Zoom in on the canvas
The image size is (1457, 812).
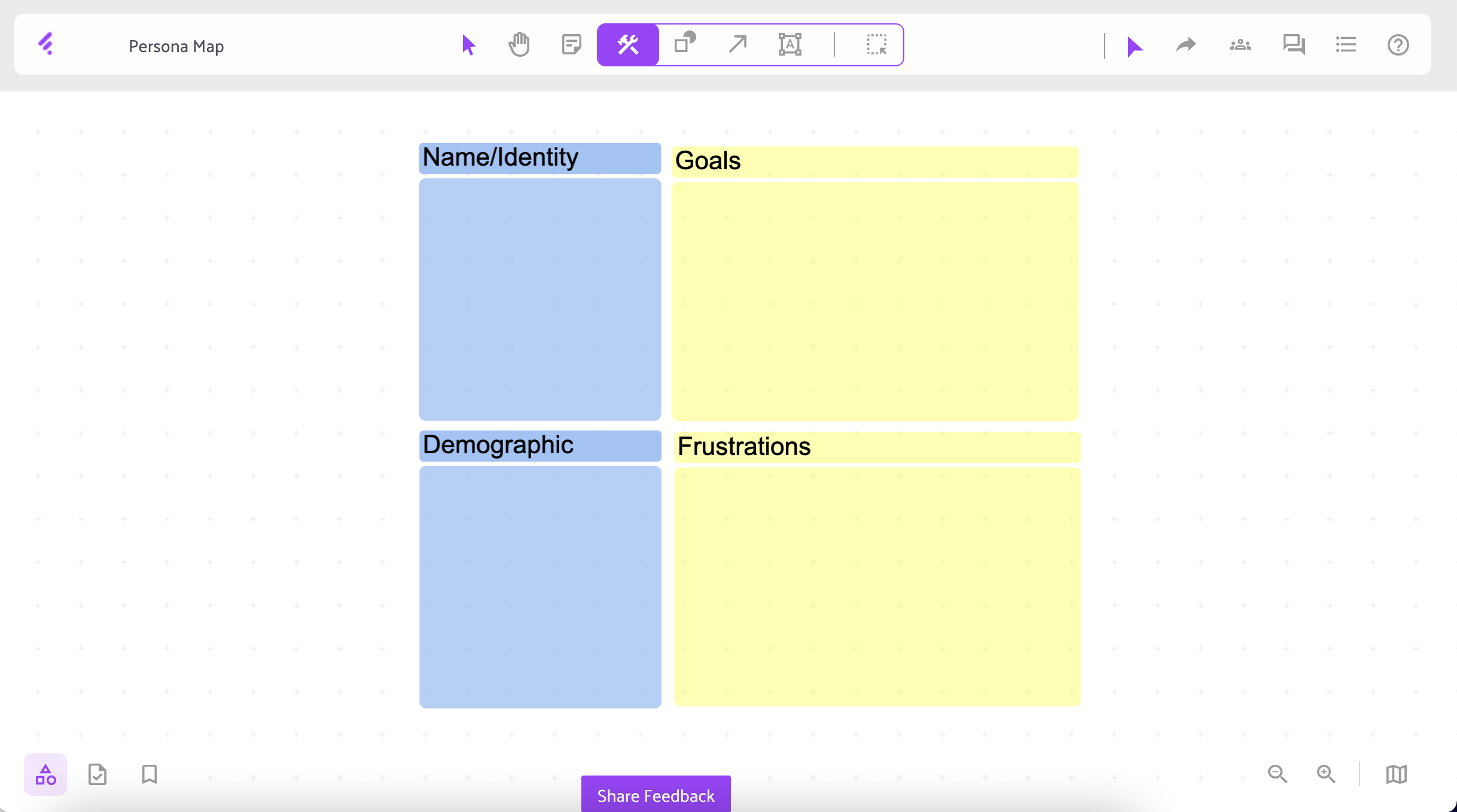[1326, 774]
